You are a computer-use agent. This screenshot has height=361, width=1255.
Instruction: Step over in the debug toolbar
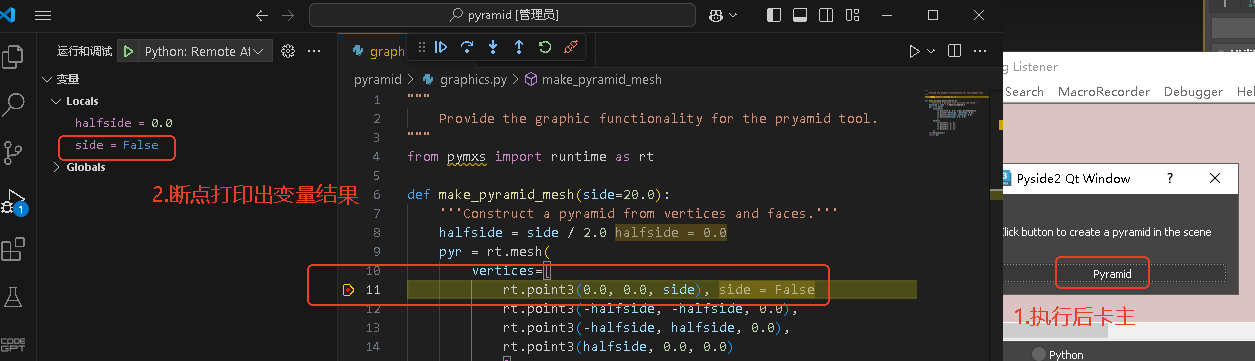tap(467, 47)
